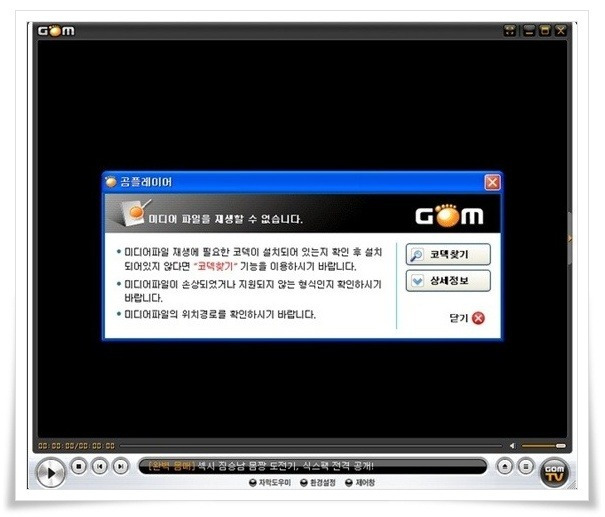Click the text 미디어 파일을 재생할 수 없습니다.
This screenshot has height=517, width=605.
point(225,219)
